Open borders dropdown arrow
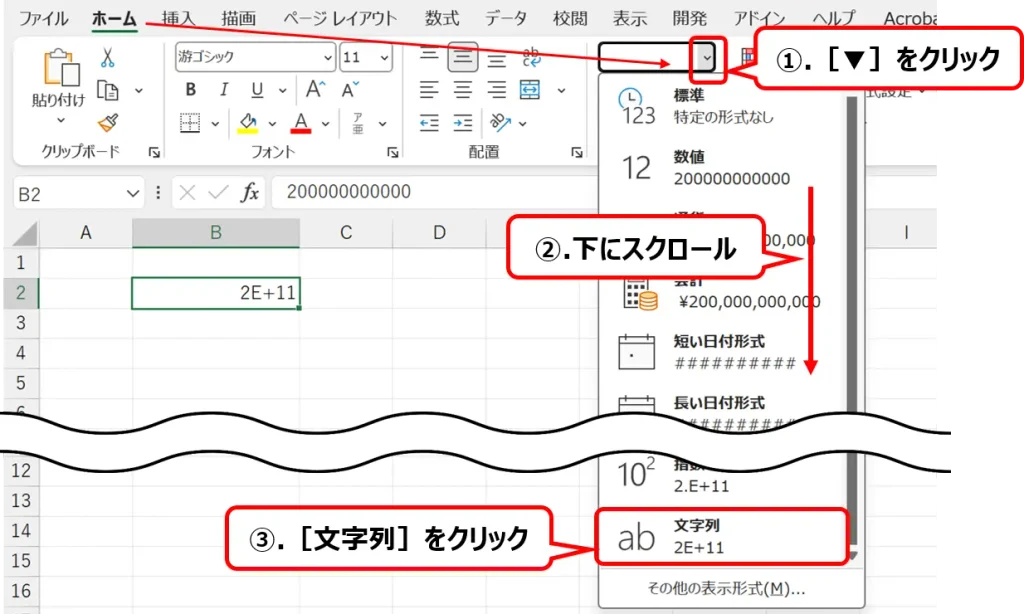1024x614 pixels. 215,123
